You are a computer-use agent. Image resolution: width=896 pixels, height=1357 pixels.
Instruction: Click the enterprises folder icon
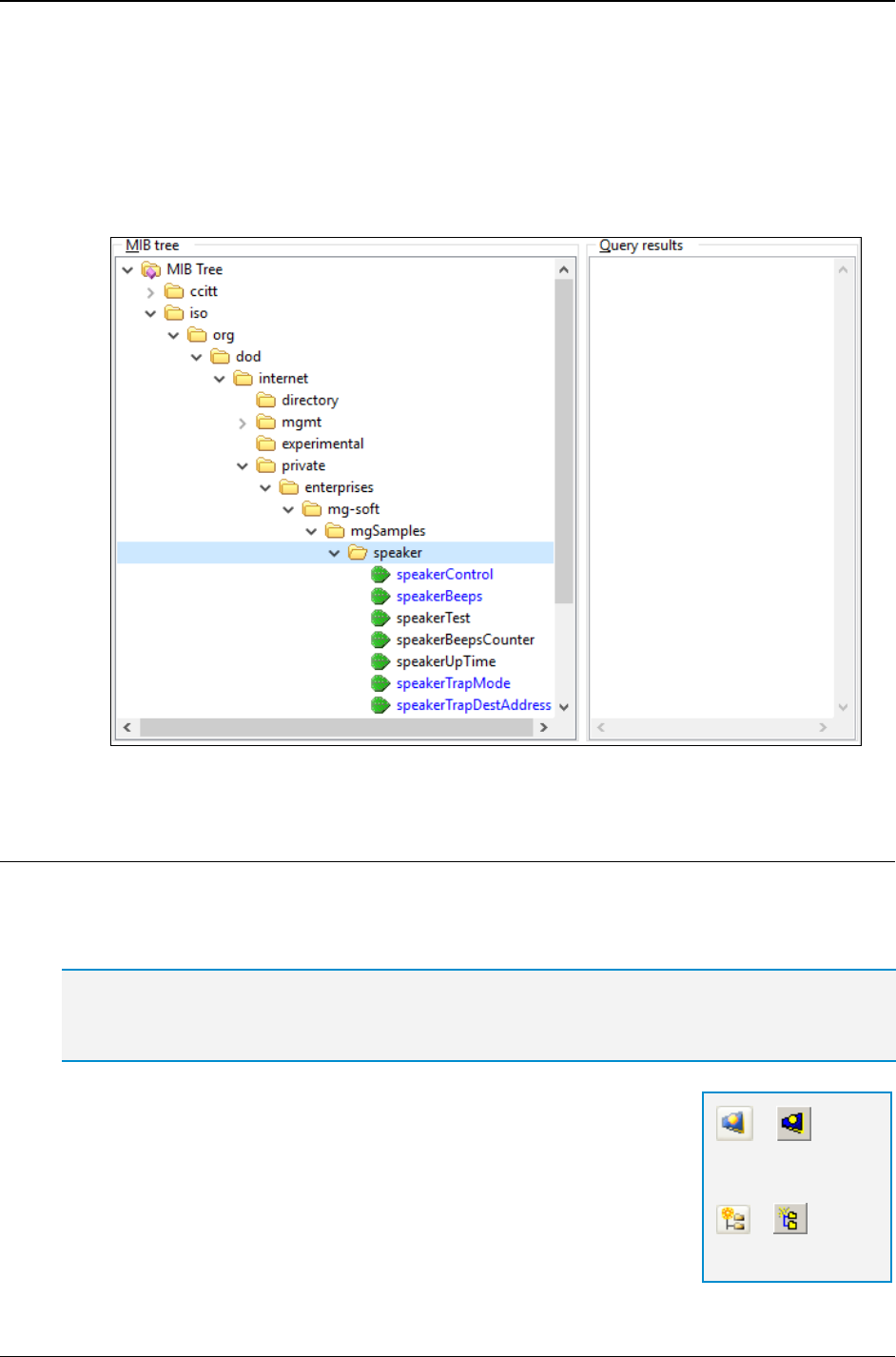(x=289, y=488)
